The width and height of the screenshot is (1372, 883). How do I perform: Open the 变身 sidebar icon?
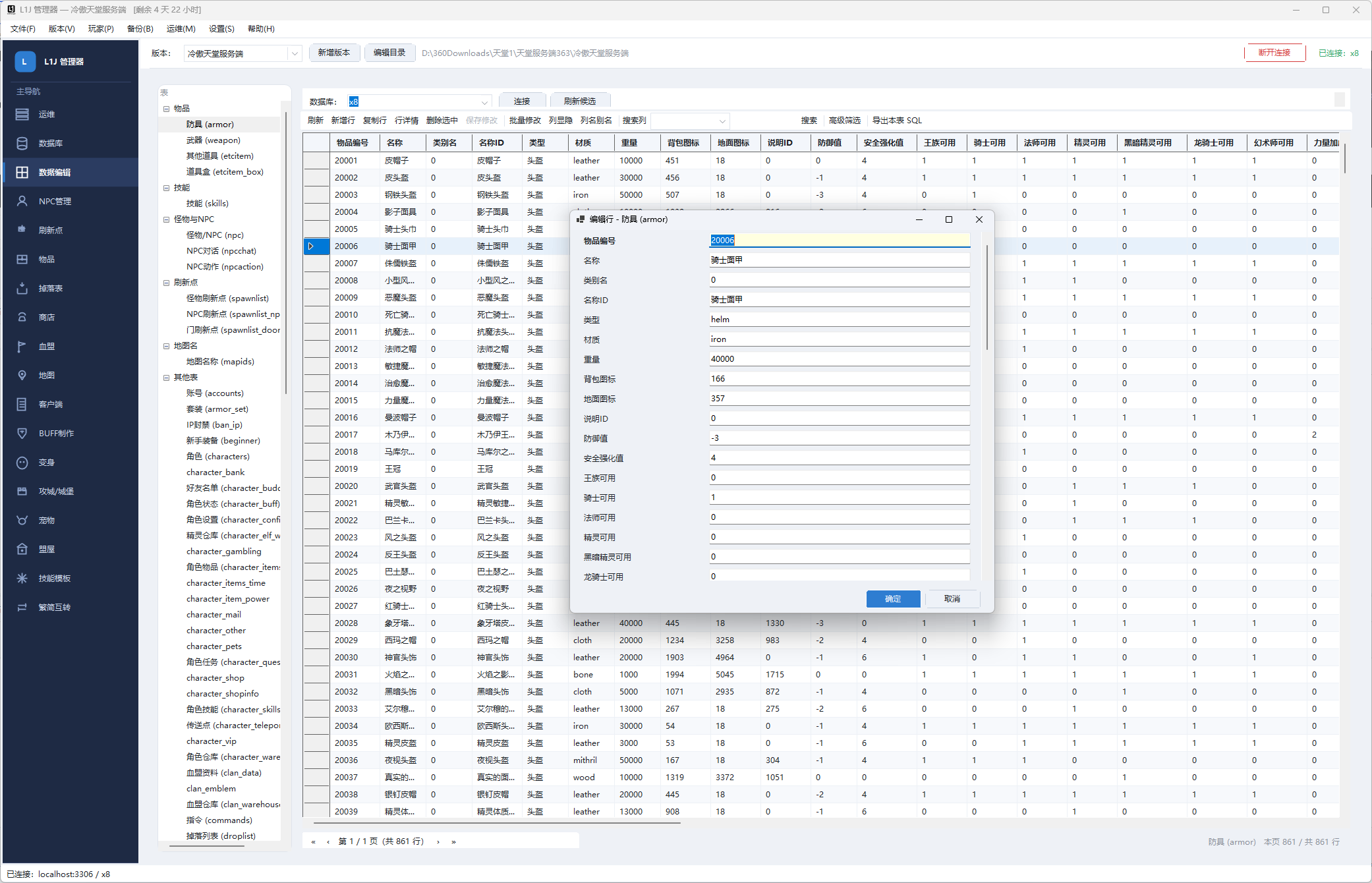tap(22, 462)
